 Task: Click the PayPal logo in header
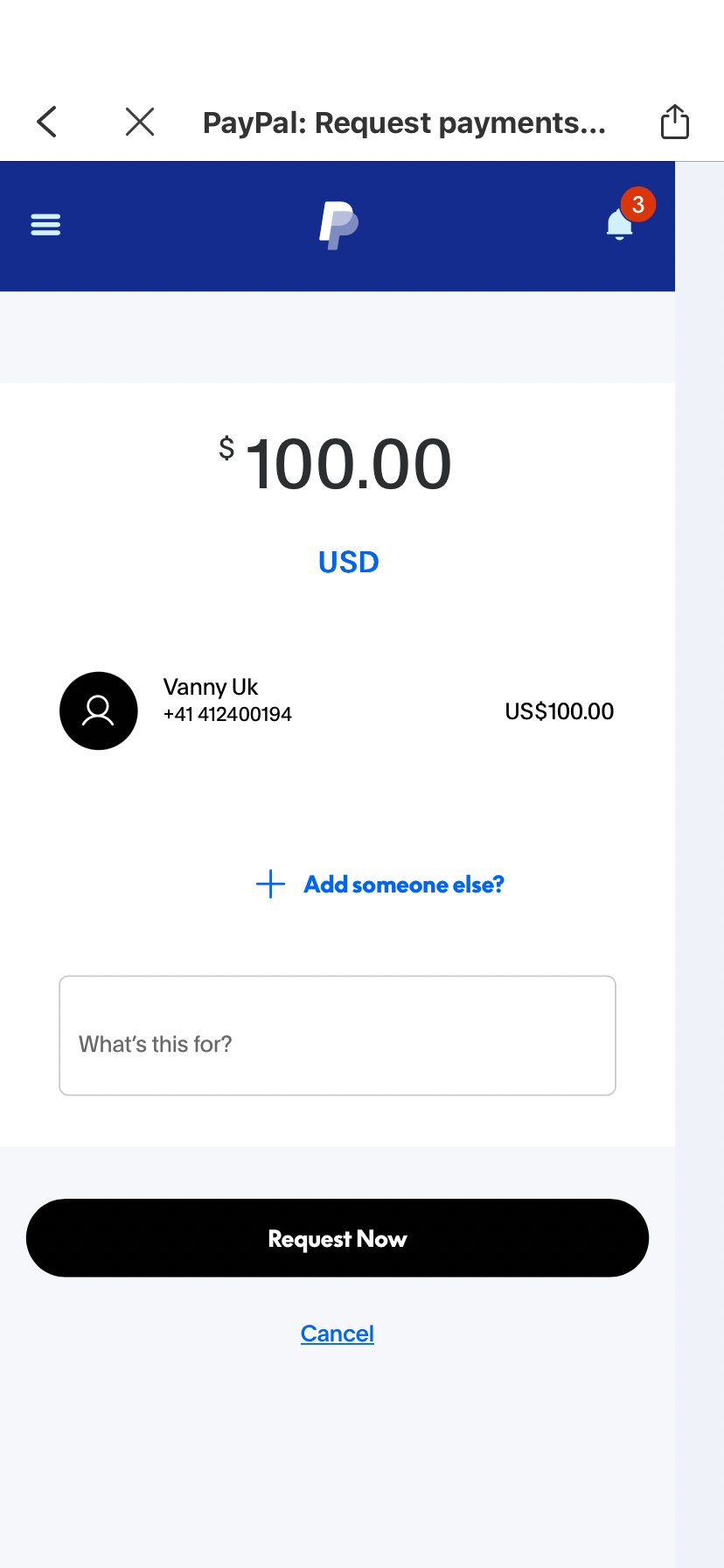pos(338,225)
